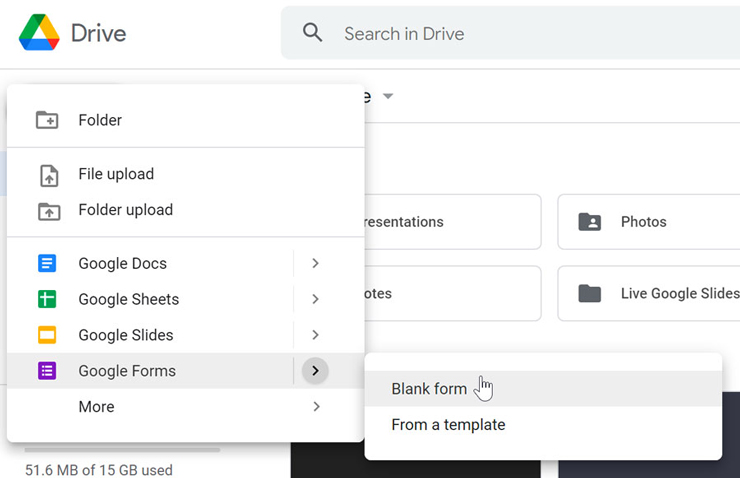740x478 pixels.
Task: Open the Live Google Slides folder
Action: pos(649,294)
